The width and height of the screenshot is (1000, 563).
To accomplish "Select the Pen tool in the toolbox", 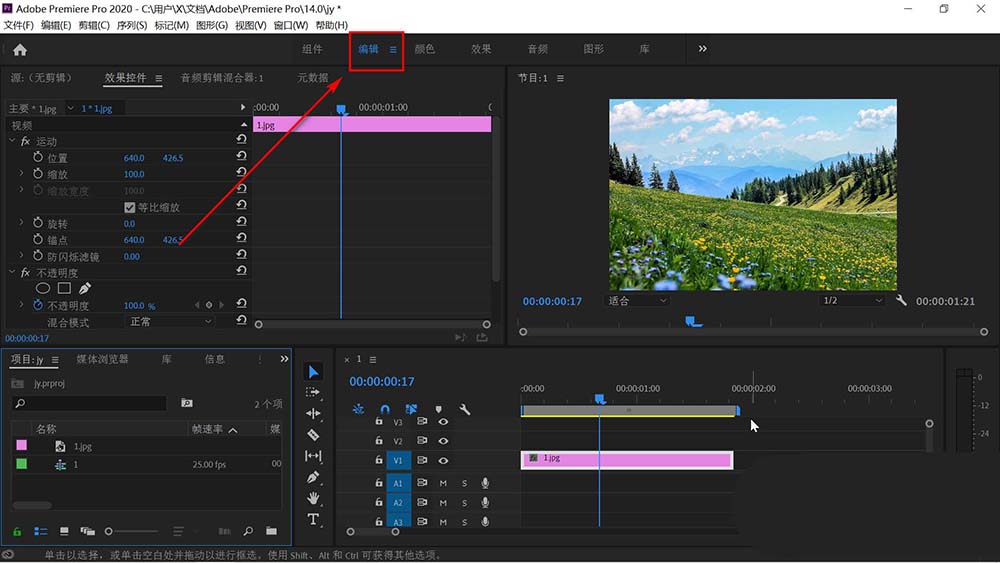I will [x=313, y=477].
